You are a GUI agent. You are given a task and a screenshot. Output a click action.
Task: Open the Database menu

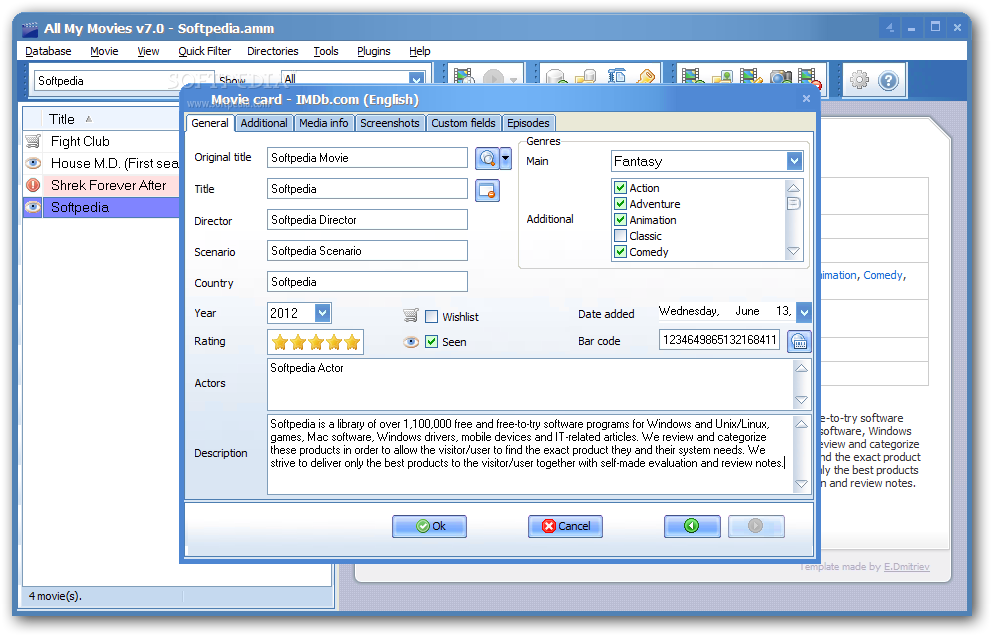point(48,51)
